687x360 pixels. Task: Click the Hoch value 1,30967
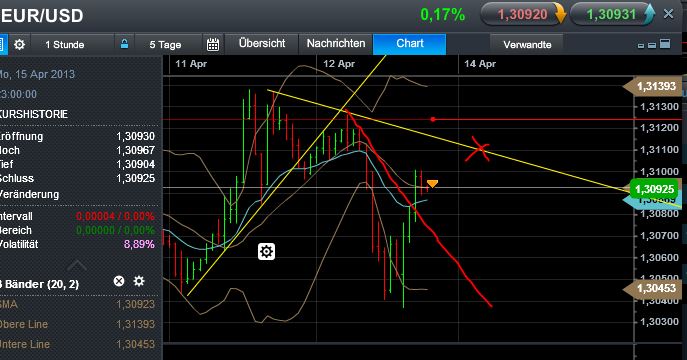coord(135,150)
